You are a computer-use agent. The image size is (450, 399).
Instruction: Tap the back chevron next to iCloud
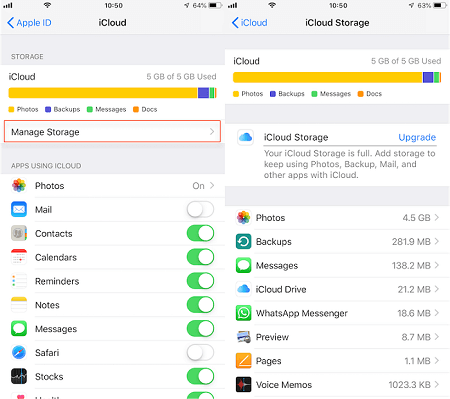click(235, 23)
